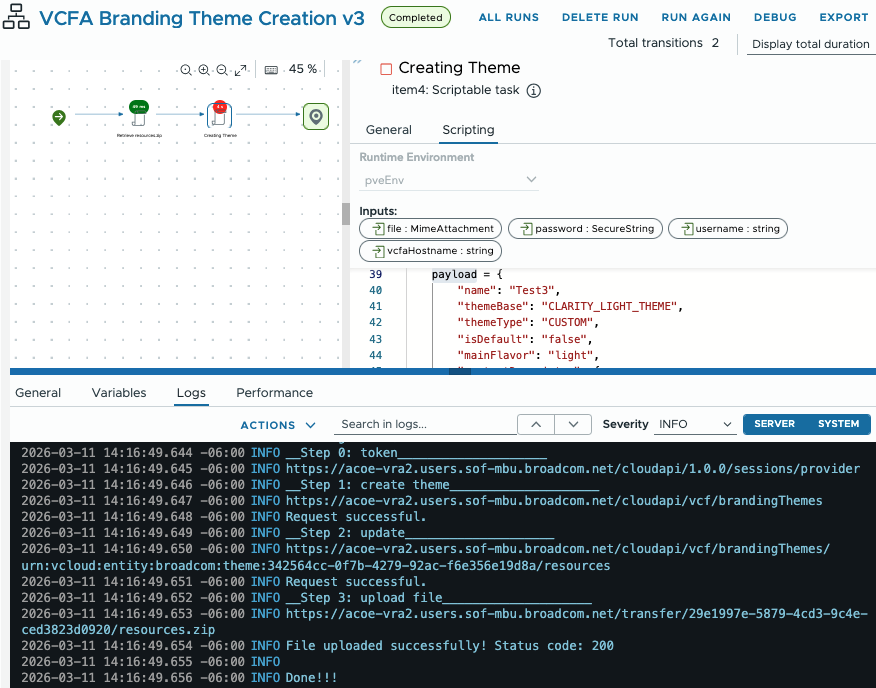The image size is (876, 688).
Task: Click the fit-to-screen expand arrows icon
Action: (x=240, y=70)
